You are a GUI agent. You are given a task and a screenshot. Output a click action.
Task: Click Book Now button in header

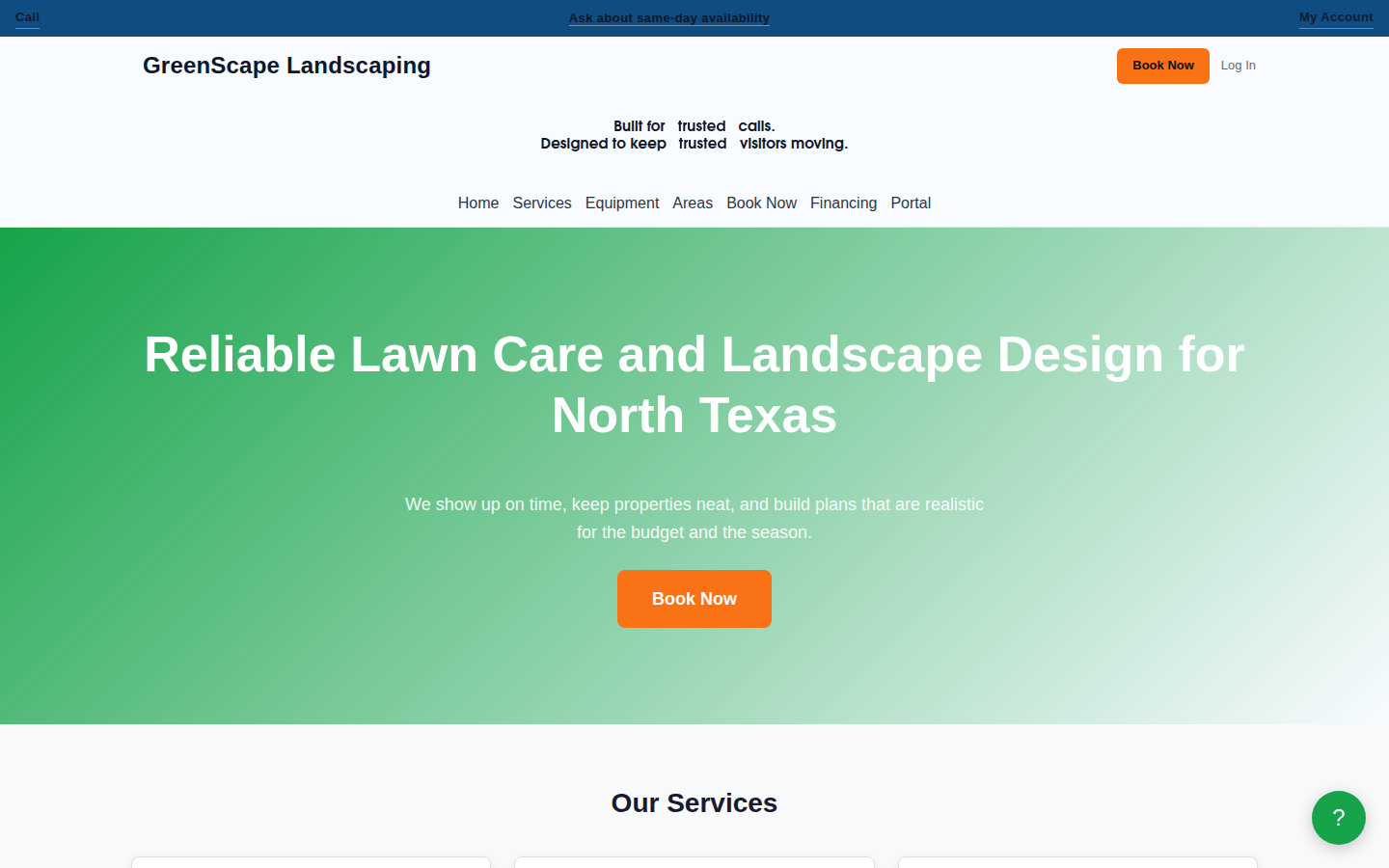(1162, 66)
